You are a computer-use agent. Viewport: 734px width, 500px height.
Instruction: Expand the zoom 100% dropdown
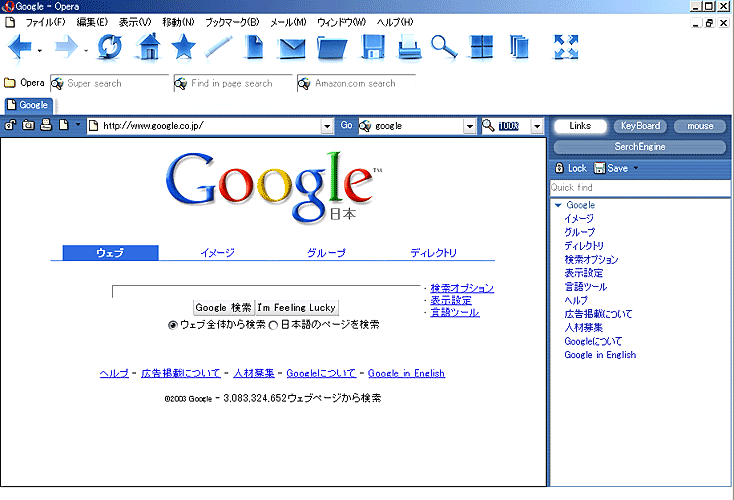pos(536,126)
